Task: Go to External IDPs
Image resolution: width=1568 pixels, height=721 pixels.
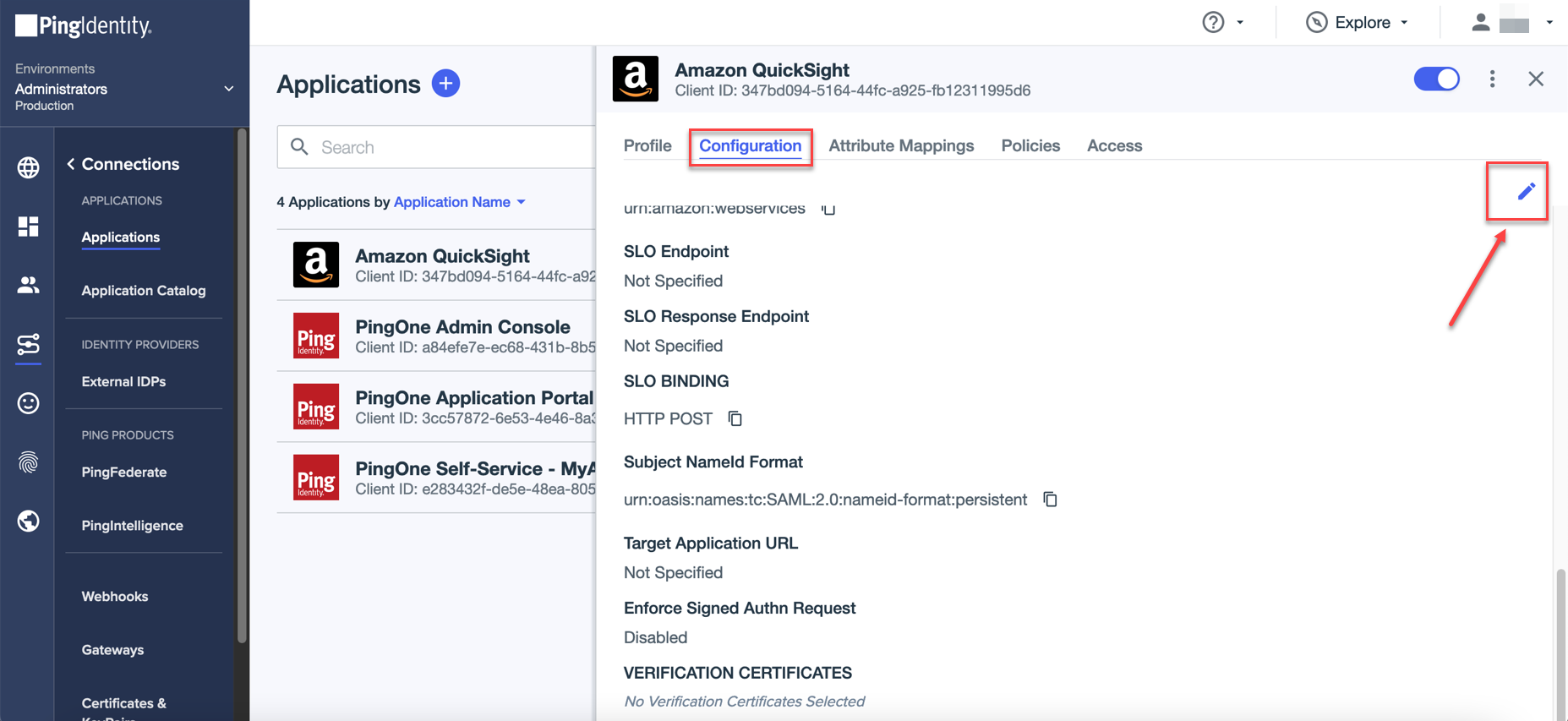Action: pyautogui.click(x=123, y=382)
